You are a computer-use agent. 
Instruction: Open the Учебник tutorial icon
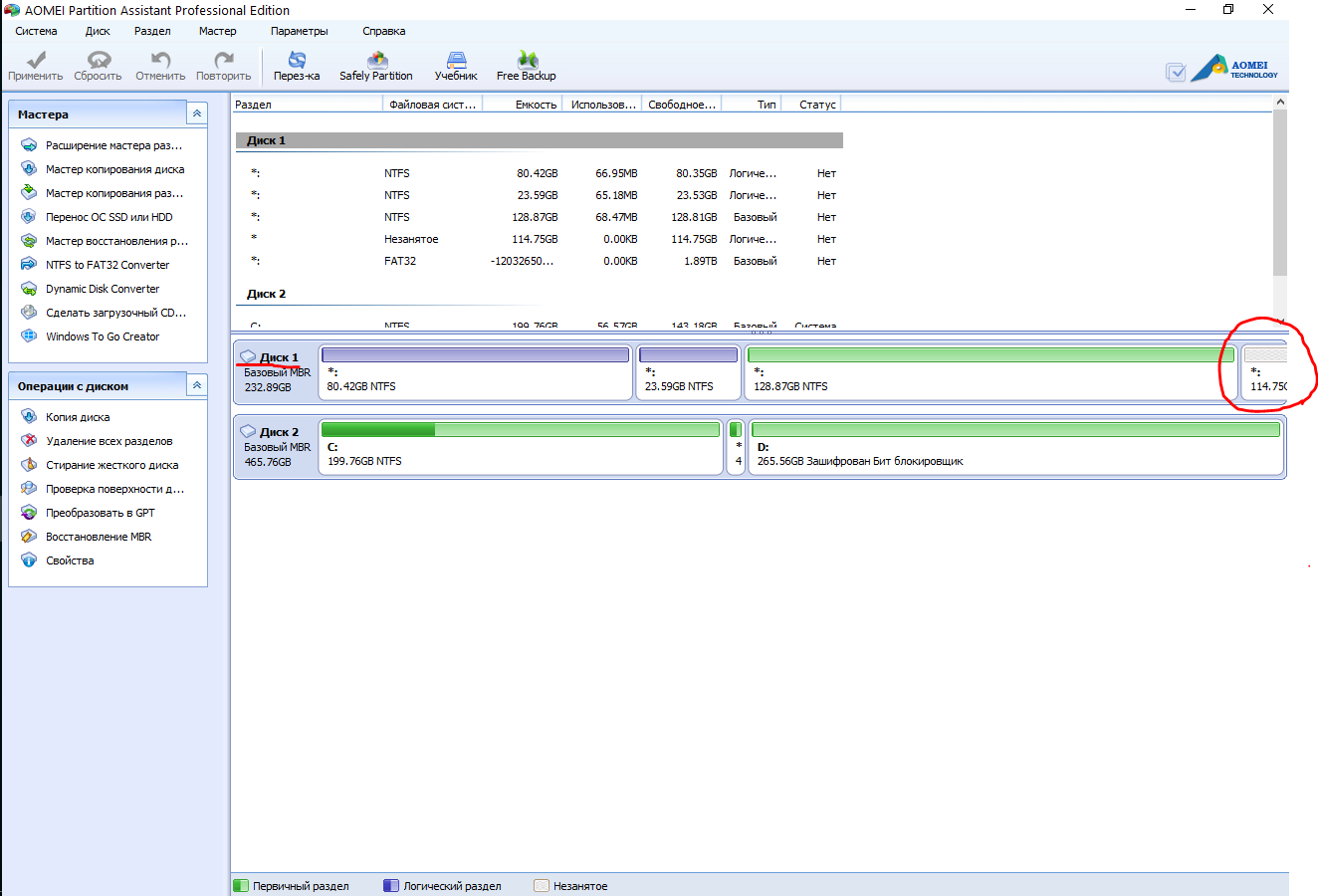pyautogui.click(x=456, y=66)
